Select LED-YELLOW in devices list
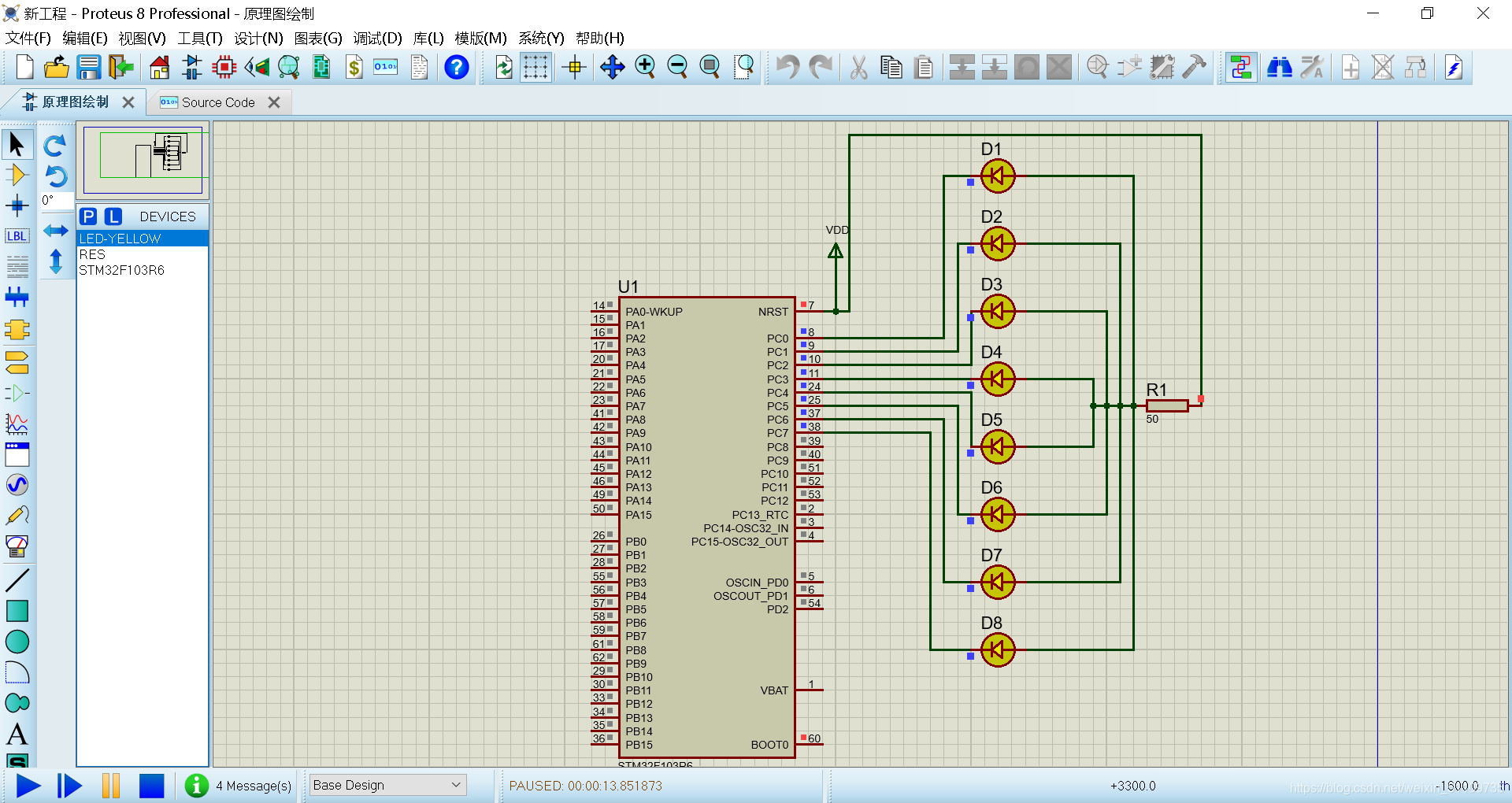This screenshot has height=803, width=1512. pyautogui.click(x=143, y=239)
